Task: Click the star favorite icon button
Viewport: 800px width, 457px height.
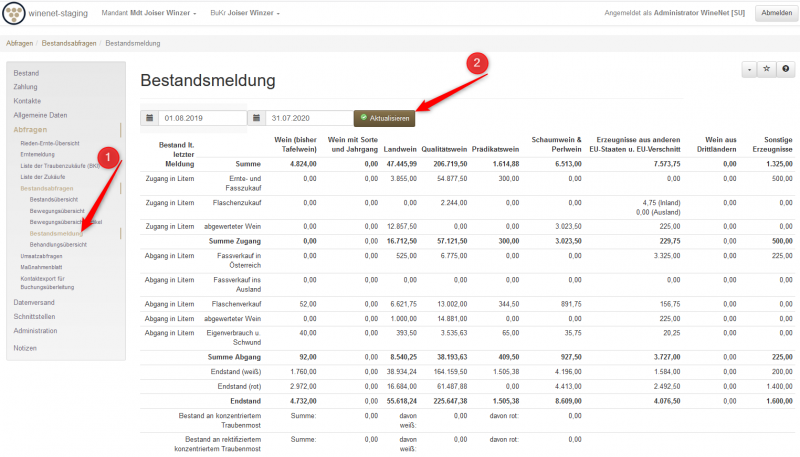Action: click(x=767, y=69)
